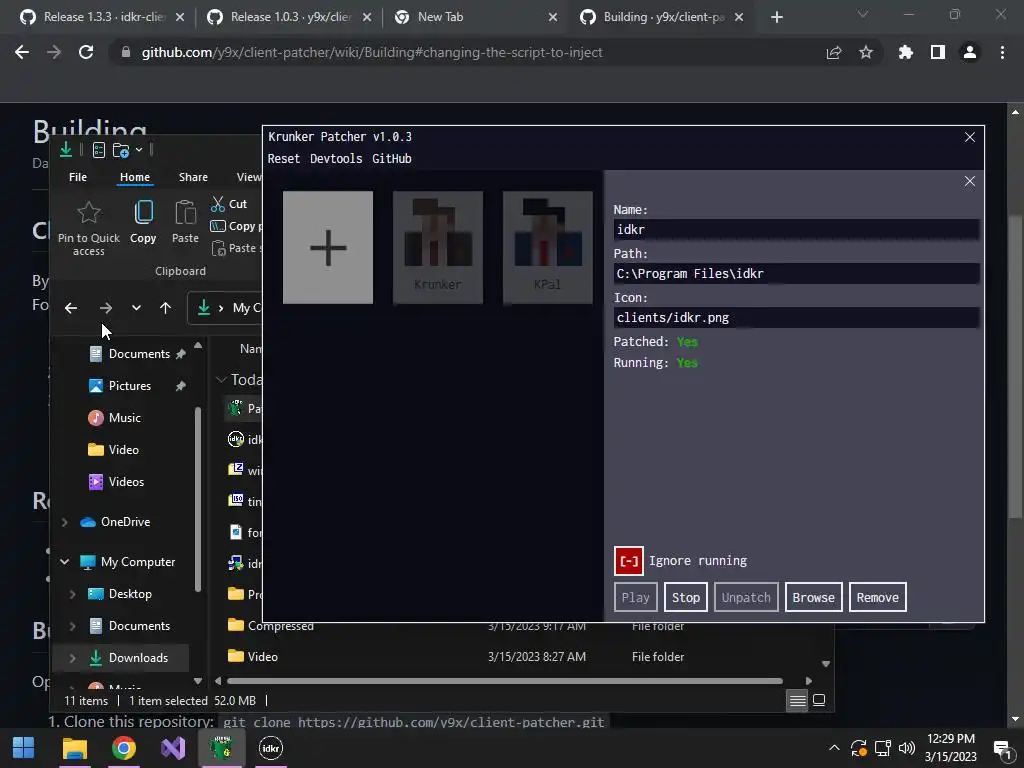Go up one folder level in Explorer
This screenshot has width=1024, height=768.
tap(165, 308)
